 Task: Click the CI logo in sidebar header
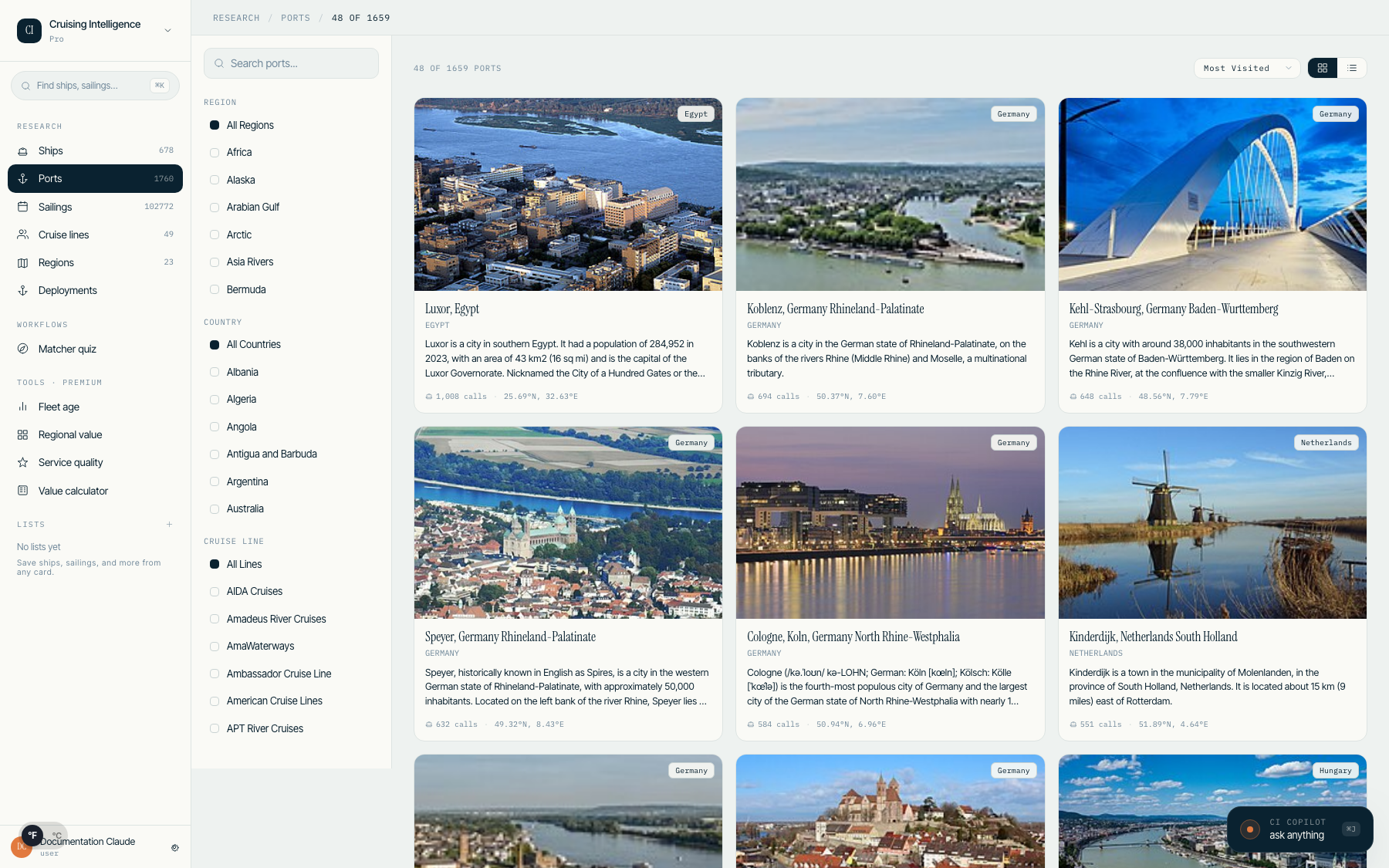29,31
